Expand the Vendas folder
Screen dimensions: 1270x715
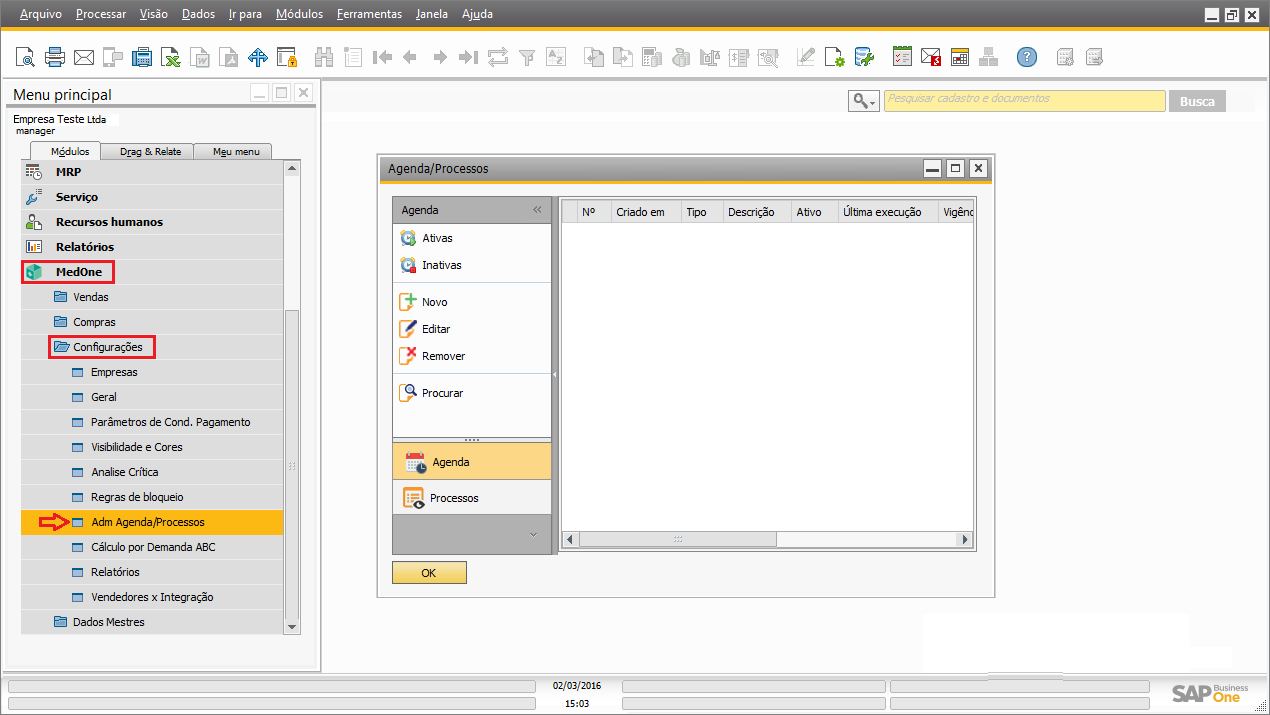tap(91, 297)
